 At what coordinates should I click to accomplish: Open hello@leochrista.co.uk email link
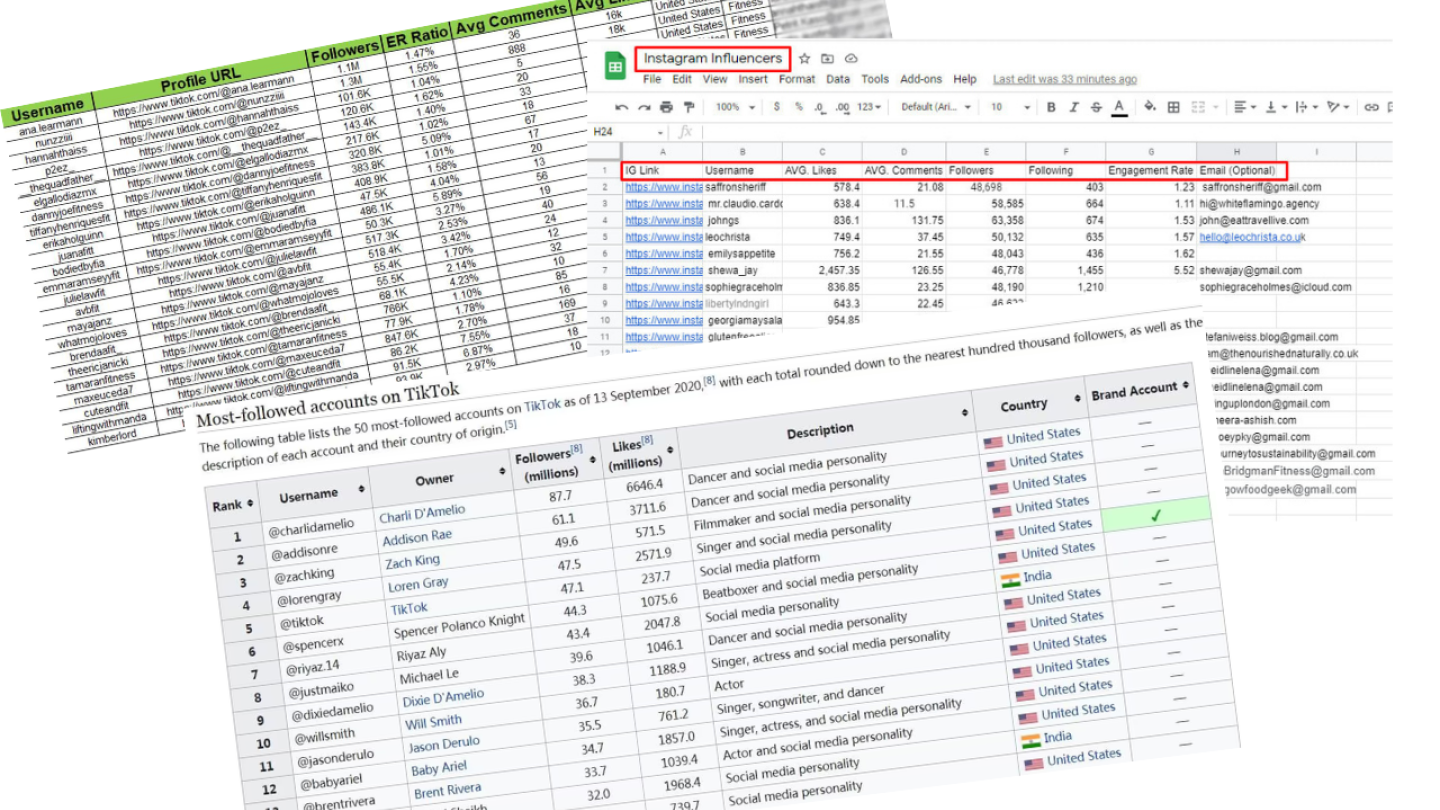click(1253, 237)
